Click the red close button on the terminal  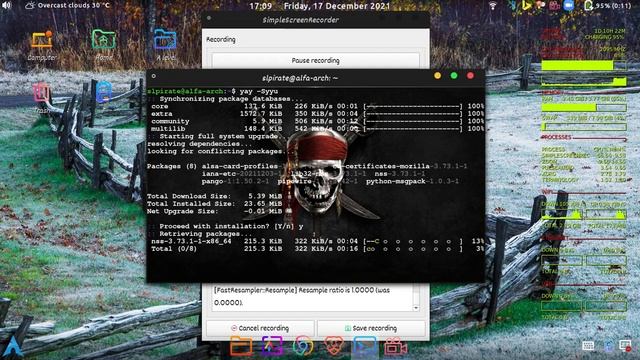coord(470,76)
